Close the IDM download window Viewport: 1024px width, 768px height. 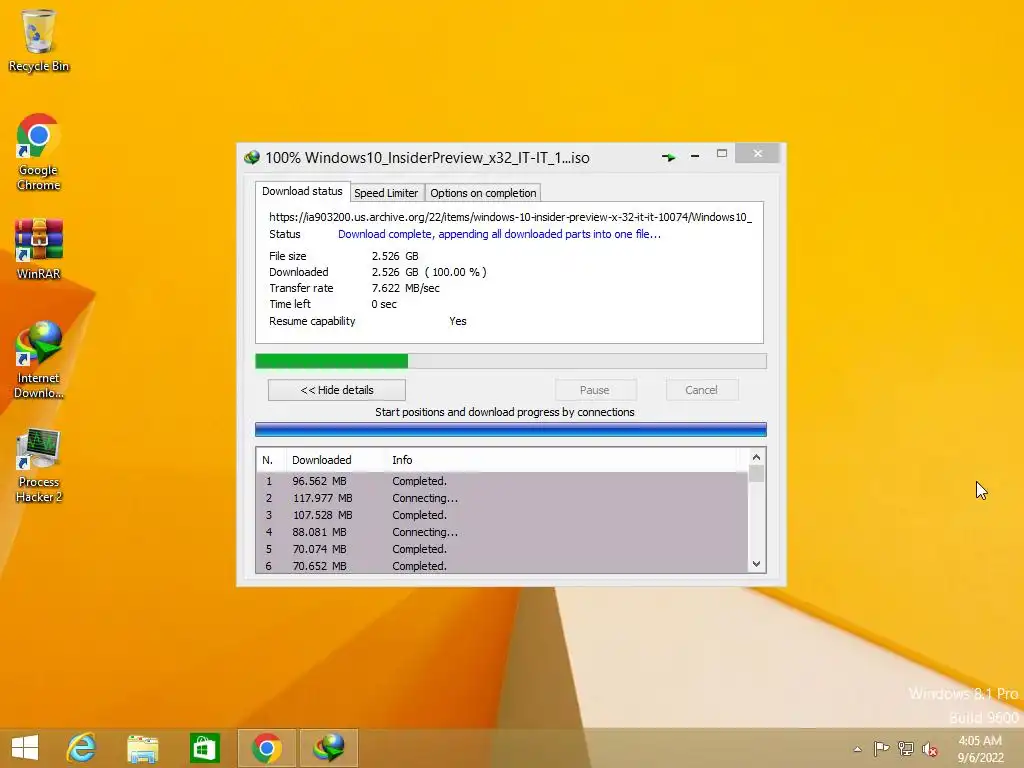758,153
